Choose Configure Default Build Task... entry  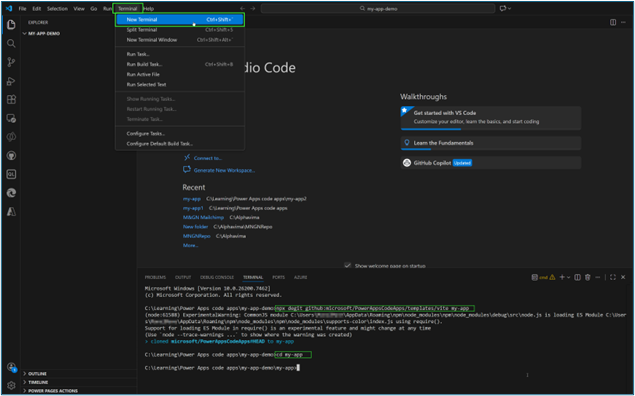(180, 143)
